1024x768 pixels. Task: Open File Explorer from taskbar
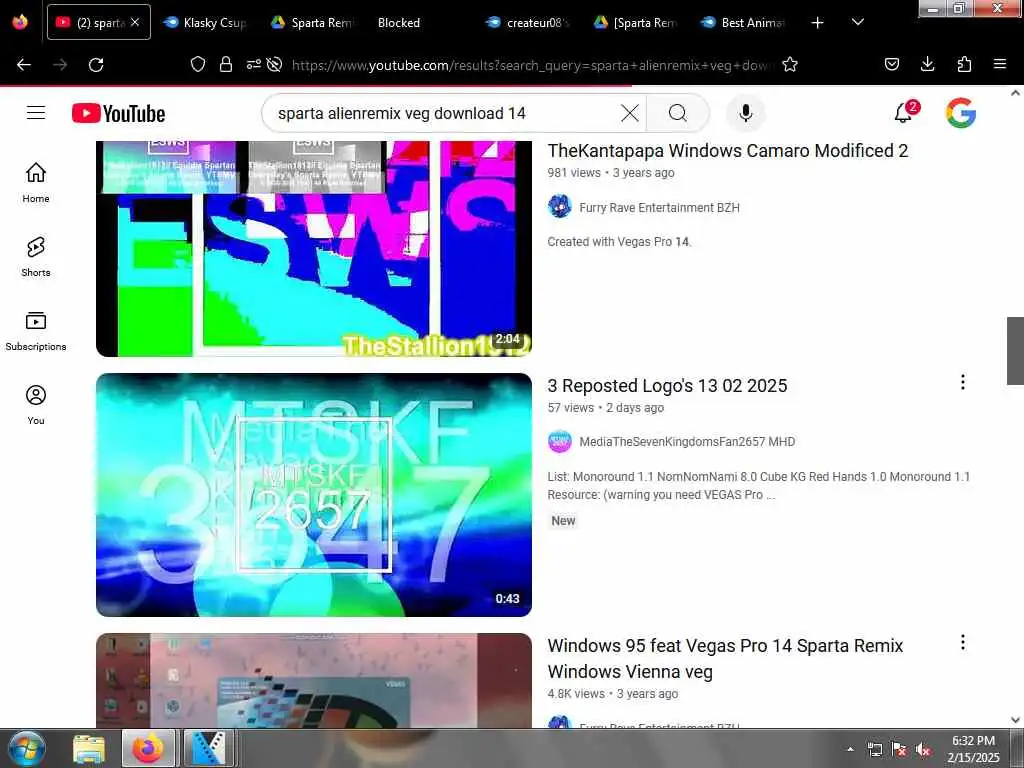click(89, 748)
